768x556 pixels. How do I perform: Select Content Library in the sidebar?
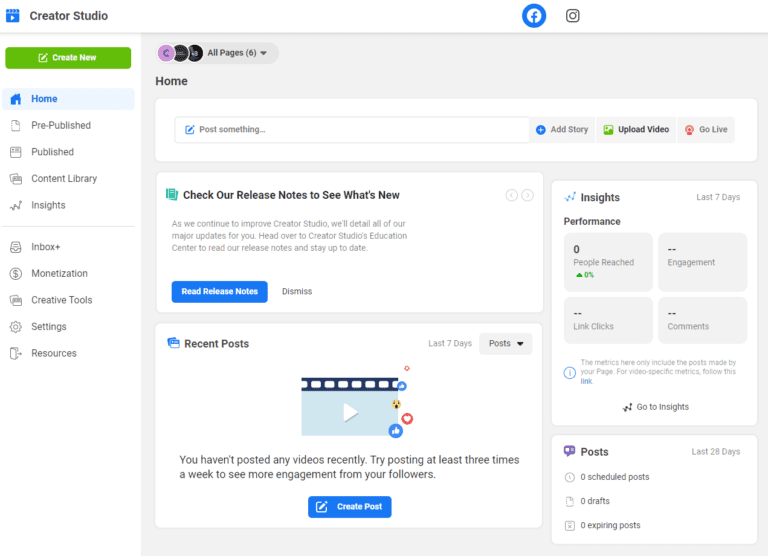pos(63,179)
